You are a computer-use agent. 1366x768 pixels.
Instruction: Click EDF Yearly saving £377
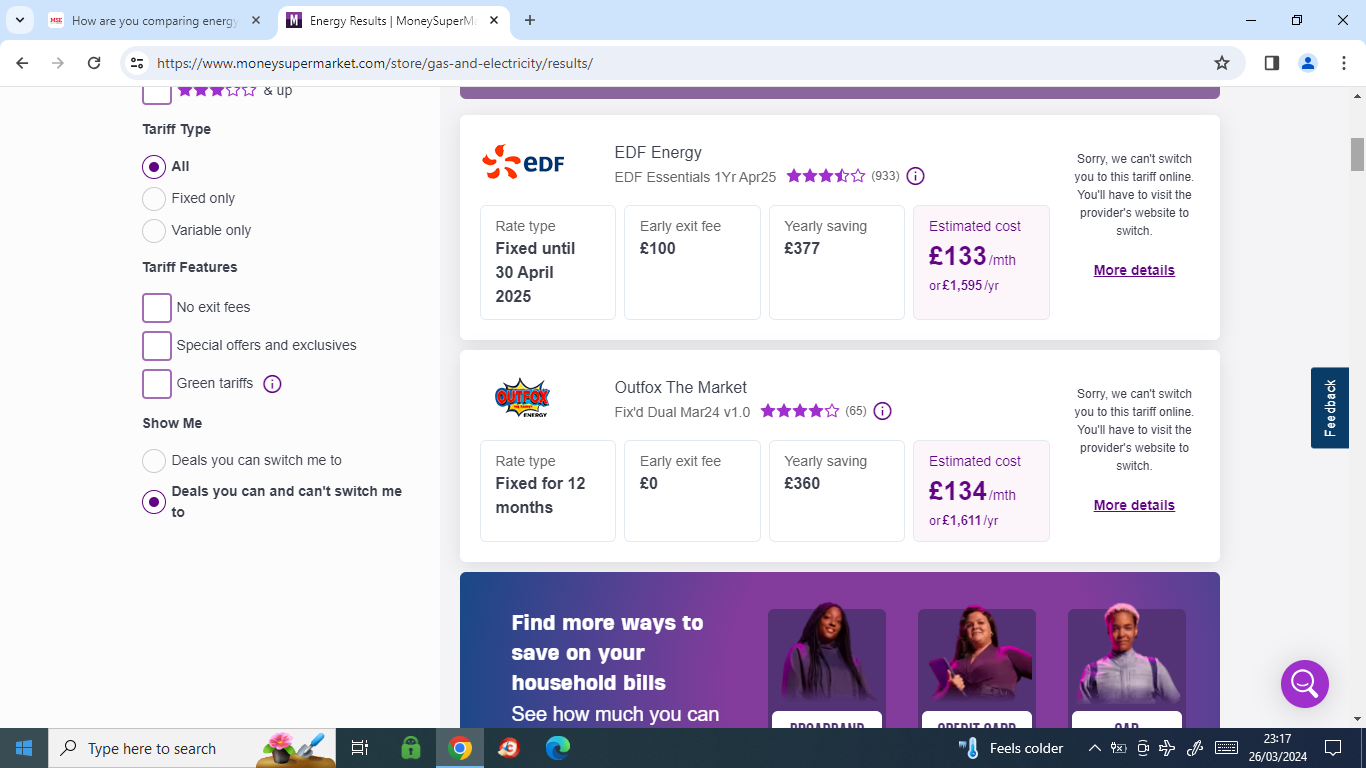pyautogui.click(x=837, y=262)
